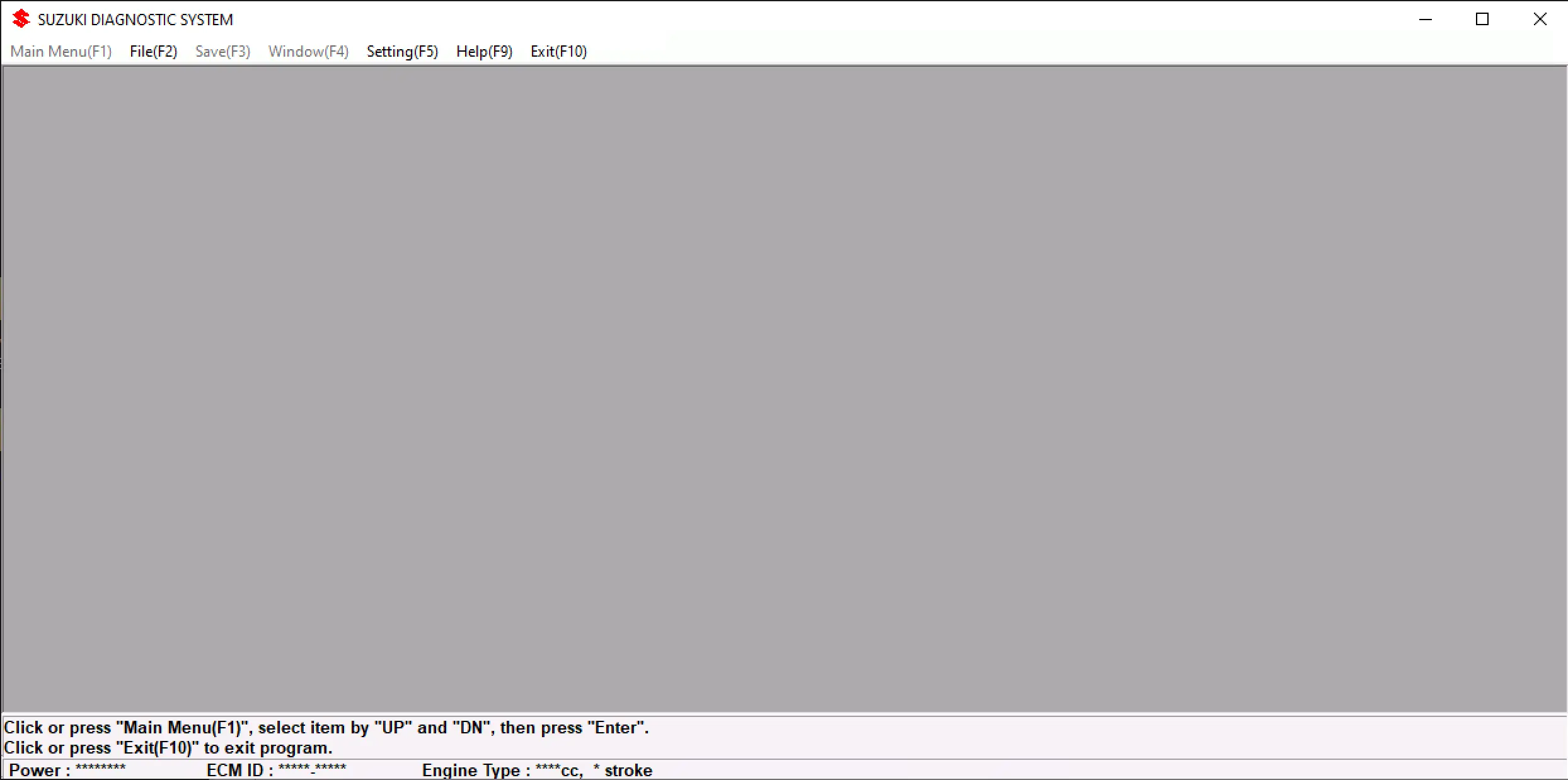Screen dimensions: 1568x780
Task: Select the Power status field
Action: click(x=67, y=770)
